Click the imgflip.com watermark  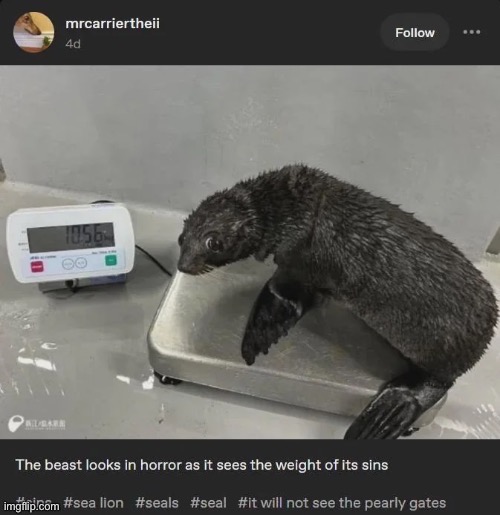[x=31, y=507]
